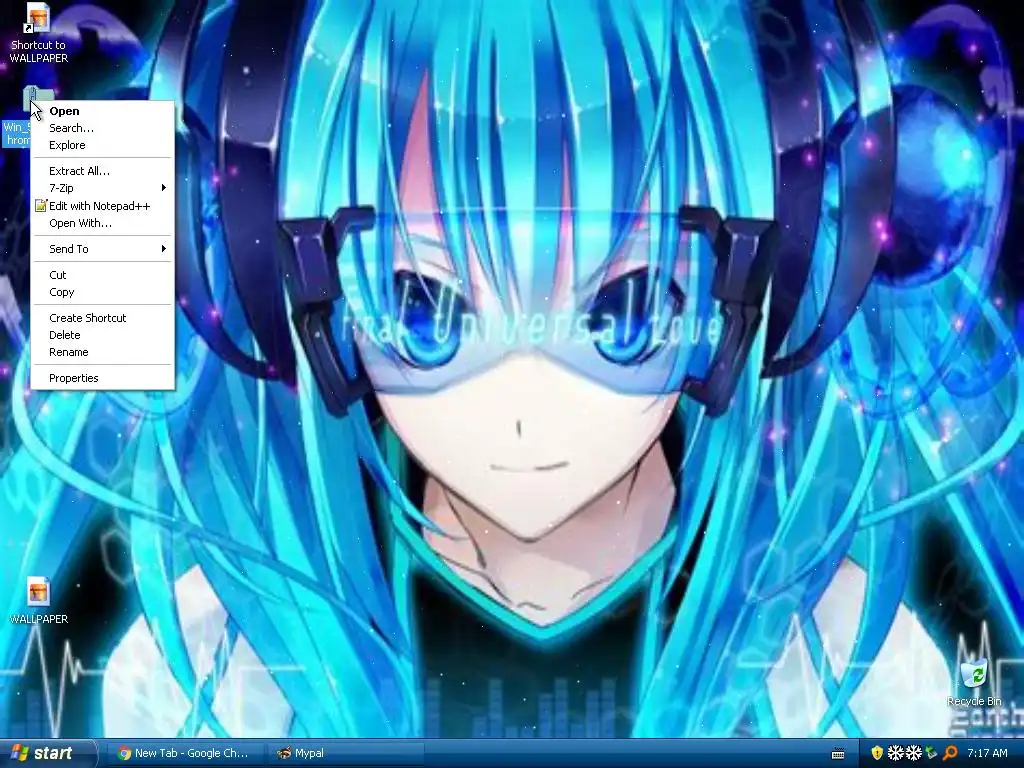Click the 7:17 AM system clock

987,753
